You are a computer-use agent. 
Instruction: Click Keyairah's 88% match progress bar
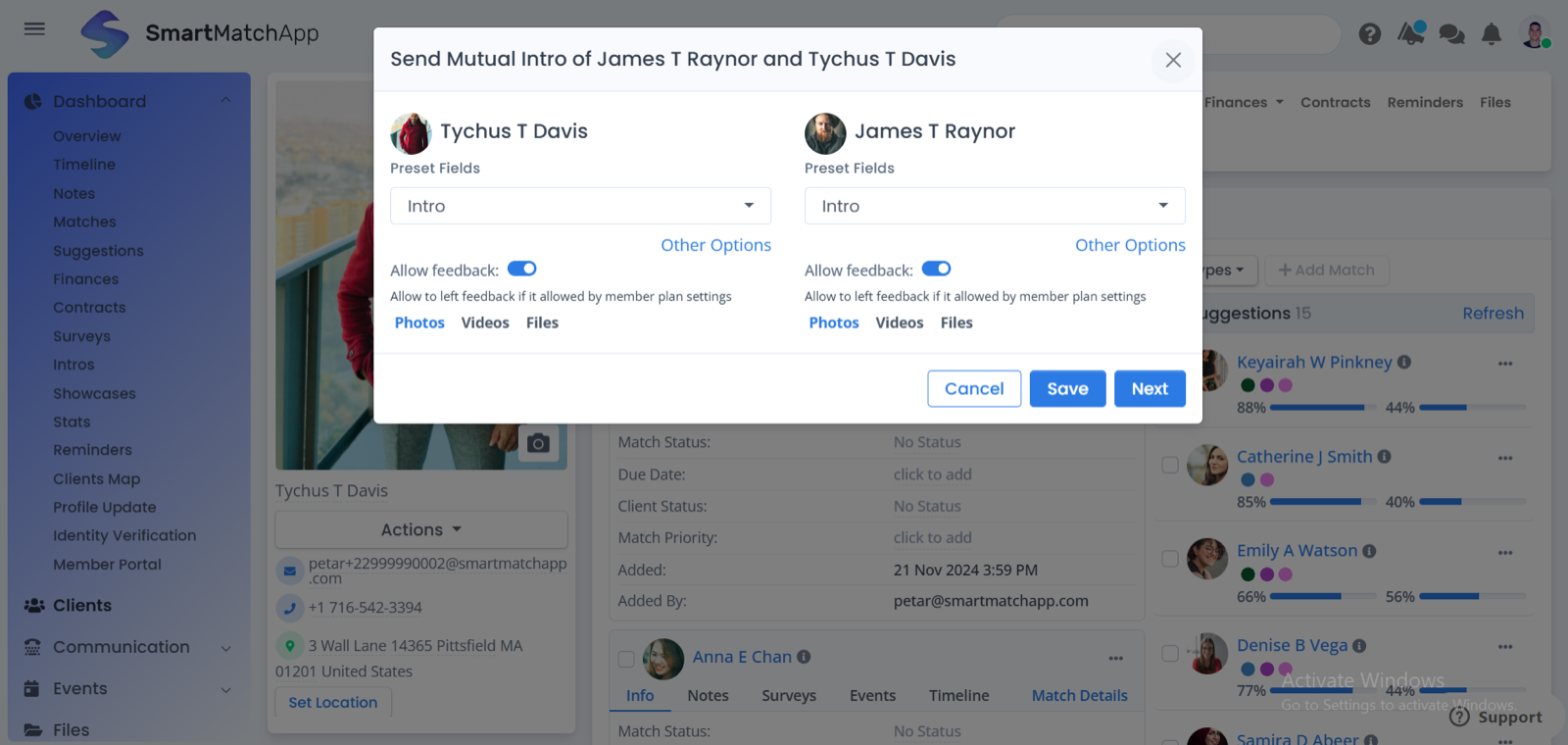point(1325,408)
